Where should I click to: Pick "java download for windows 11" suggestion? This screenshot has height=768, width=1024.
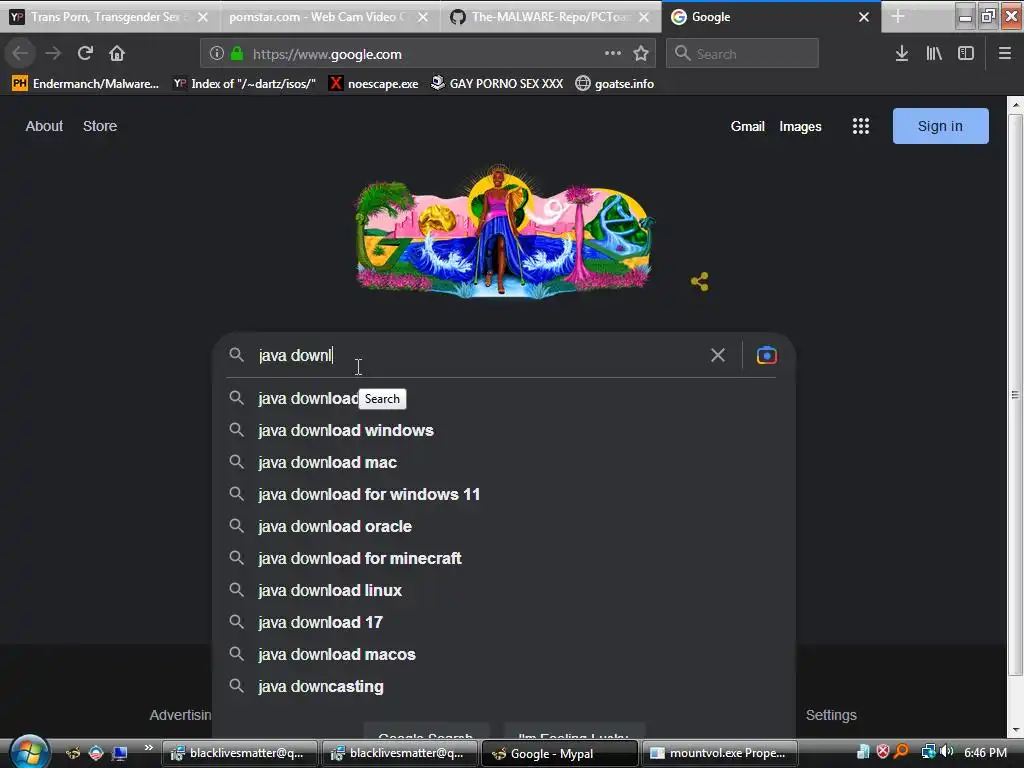pos(503,494)
